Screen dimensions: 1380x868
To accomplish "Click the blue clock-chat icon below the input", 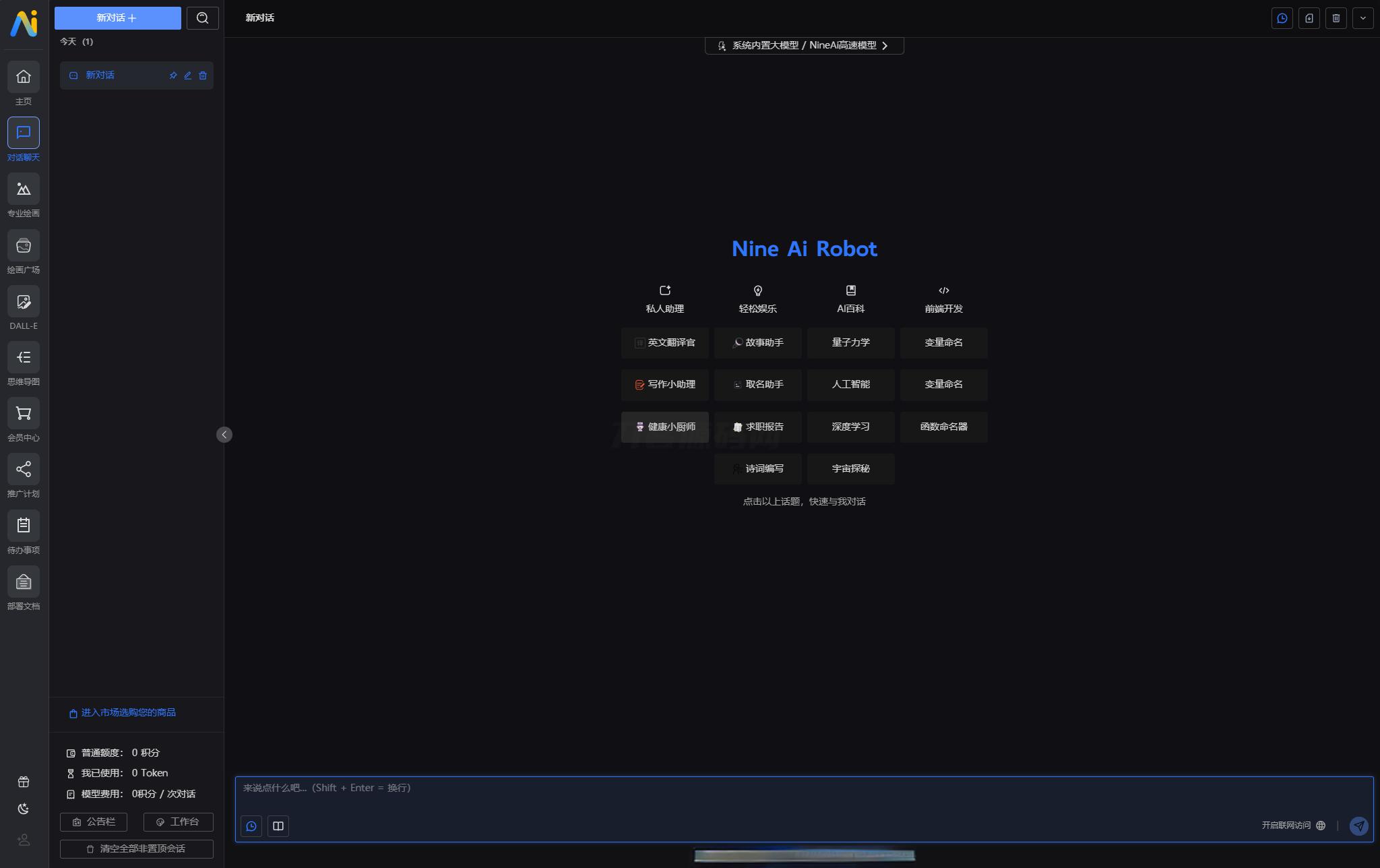I will click(251, 826).
